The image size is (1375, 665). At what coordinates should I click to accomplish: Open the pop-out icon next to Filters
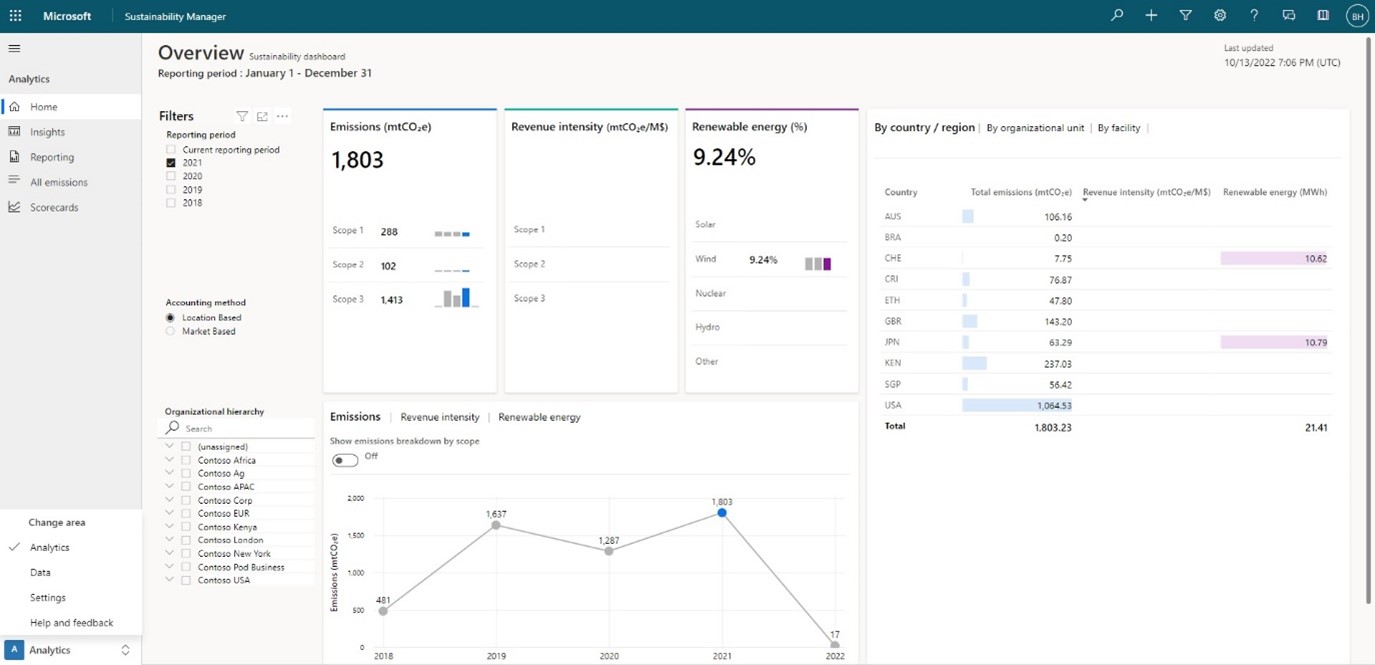coord(262,116)
